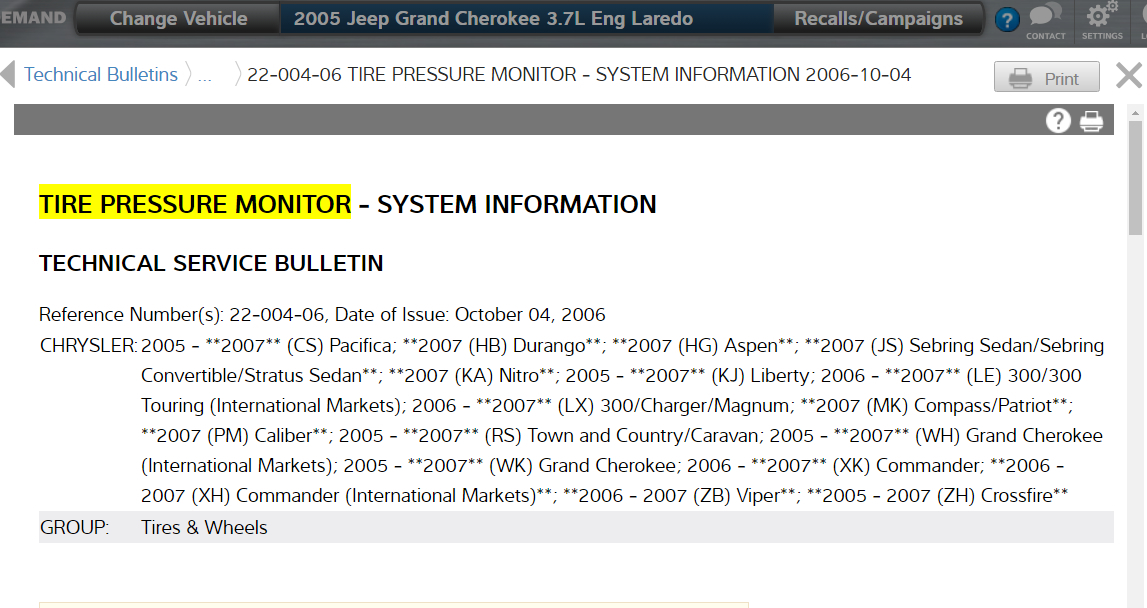Open Settings gear icon

(x=1102, y=21)
